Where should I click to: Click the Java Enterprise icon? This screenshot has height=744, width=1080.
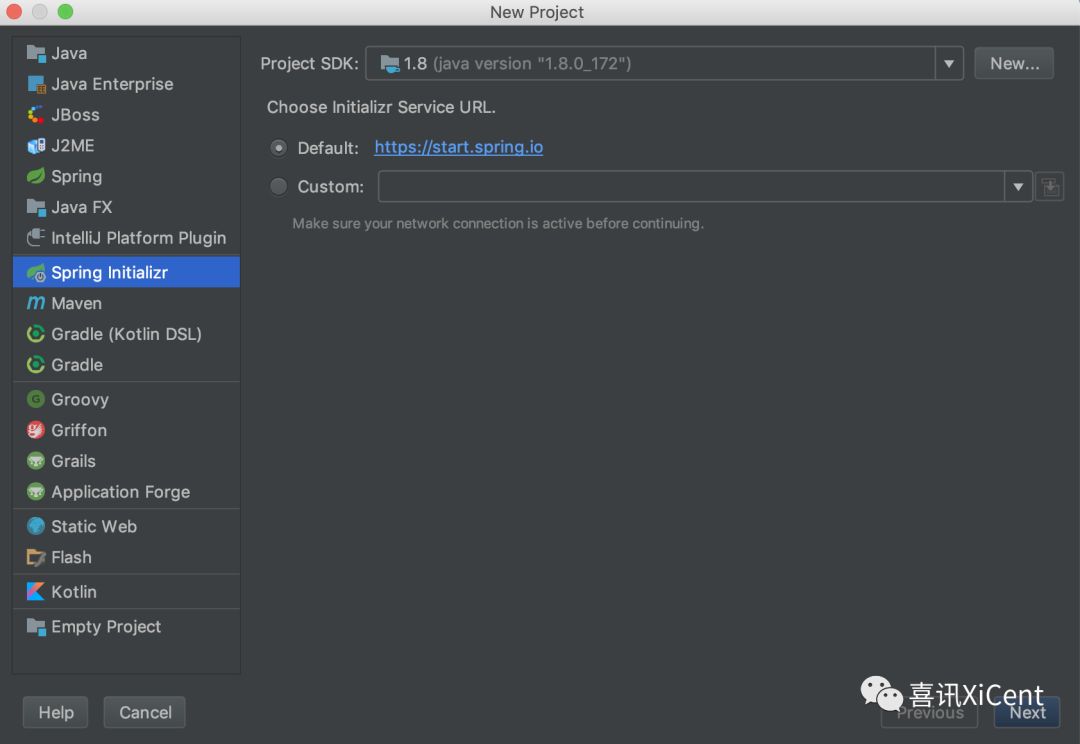point(36,84)
